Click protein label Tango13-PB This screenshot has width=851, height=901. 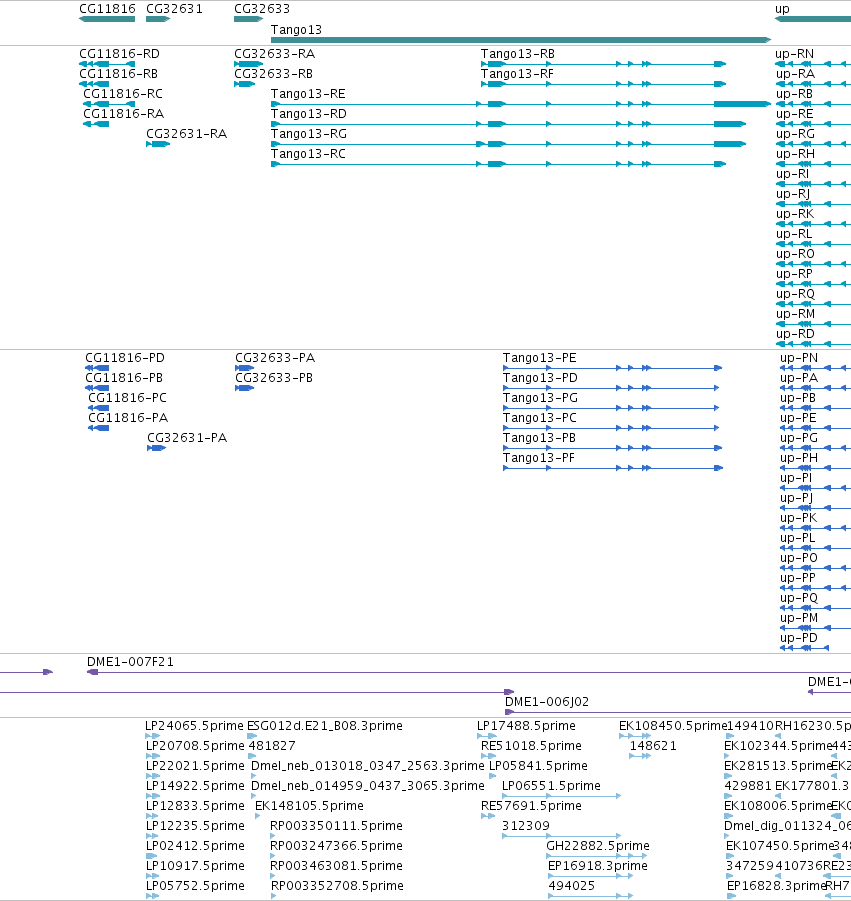click(540, 438)
